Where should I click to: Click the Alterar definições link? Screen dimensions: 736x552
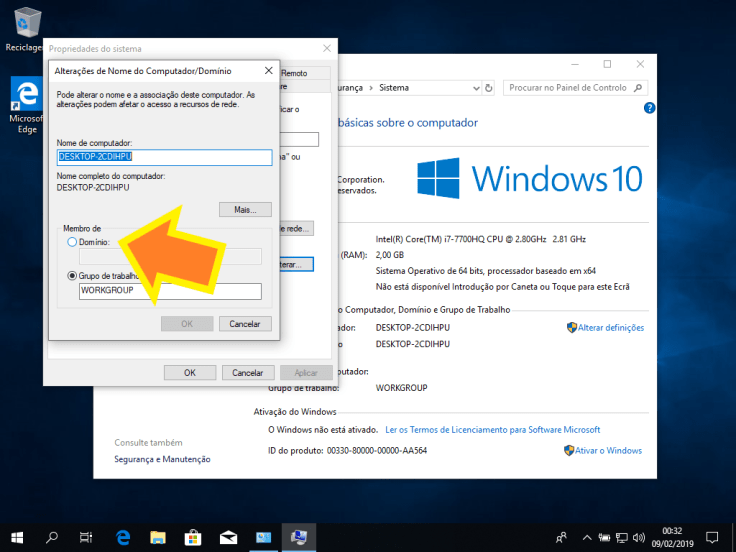[611, 328]
